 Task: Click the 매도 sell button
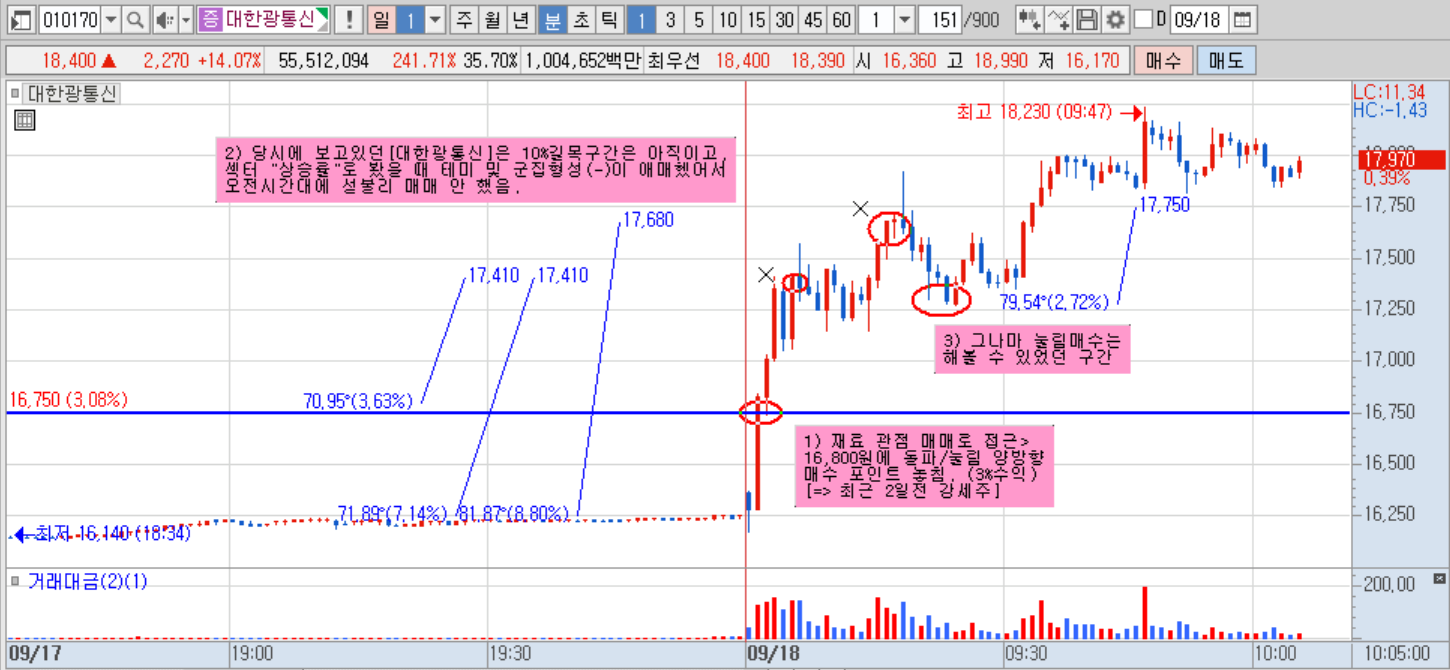(1226, 60)
